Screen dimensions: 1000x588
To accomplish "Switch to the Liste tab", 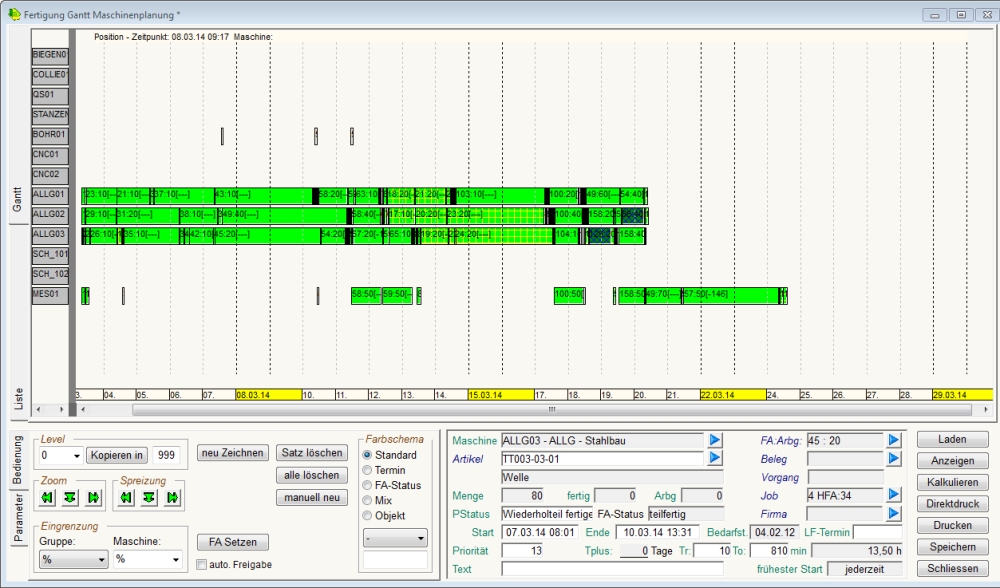I will click(x=18, y=399).
